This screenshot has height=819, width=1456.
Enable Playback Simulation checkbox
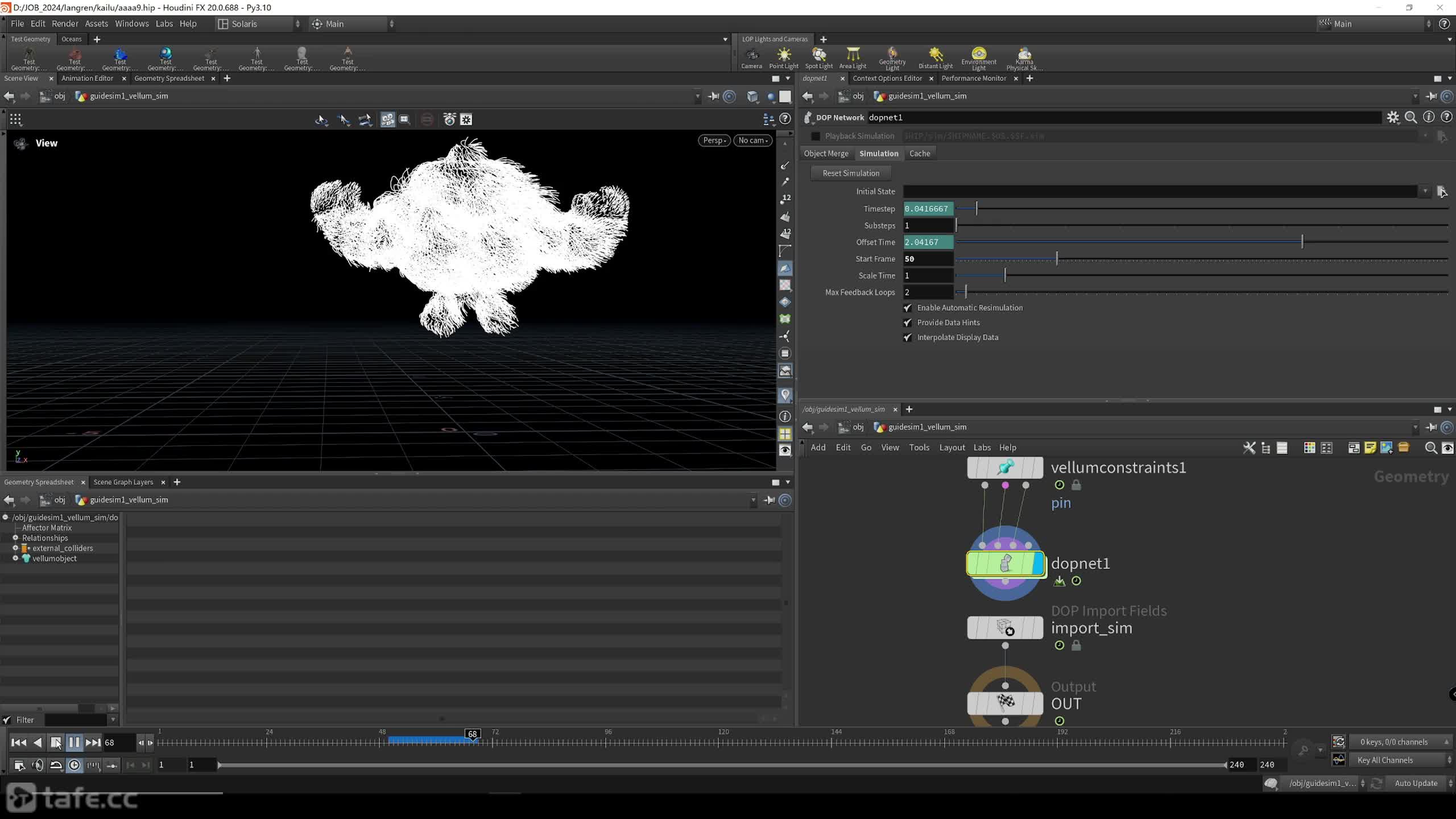click(816, 136)
